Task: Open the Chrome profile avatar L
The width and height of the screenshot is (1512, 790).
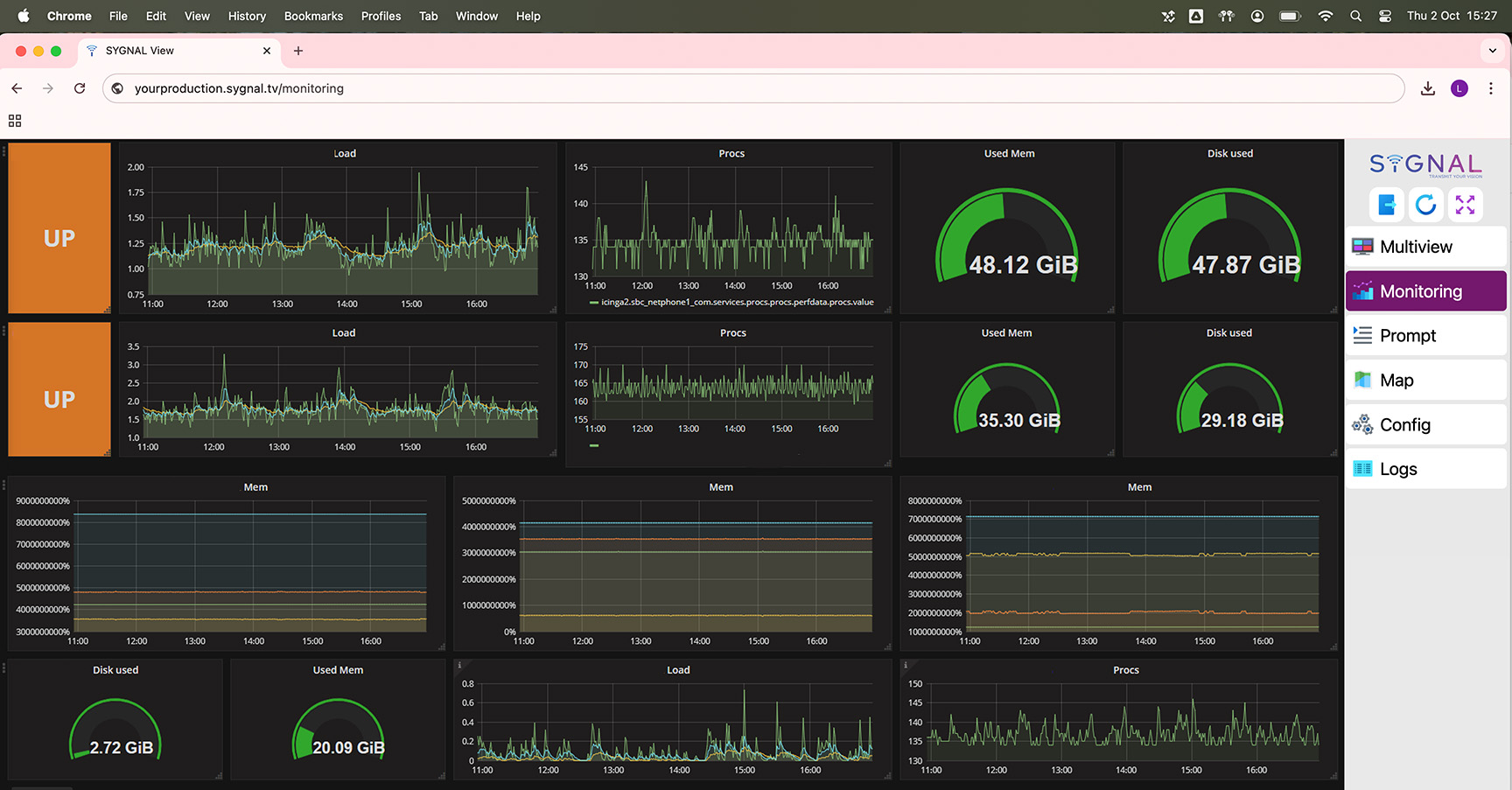Action: coord(1459,88)
